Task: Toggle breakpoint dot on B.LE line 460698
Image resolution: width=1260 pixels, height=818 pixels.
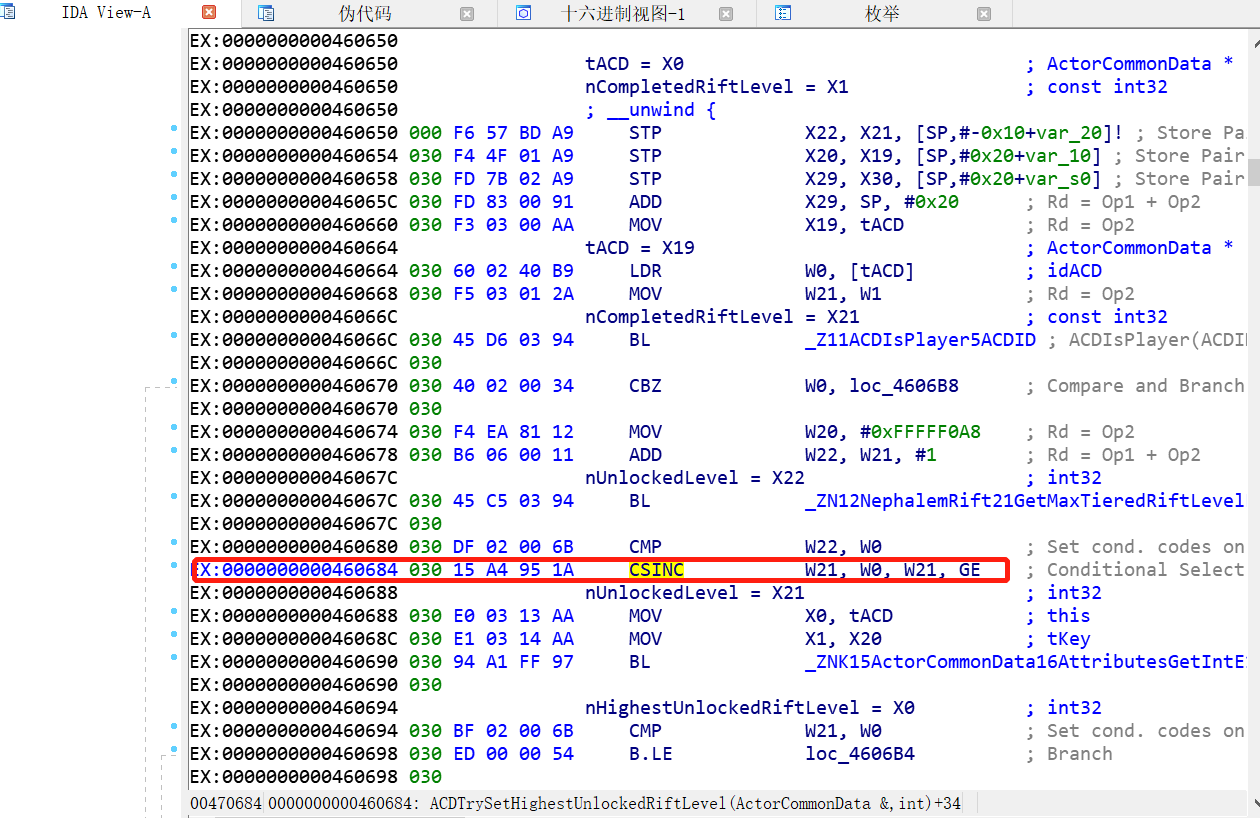Action: 174,750
